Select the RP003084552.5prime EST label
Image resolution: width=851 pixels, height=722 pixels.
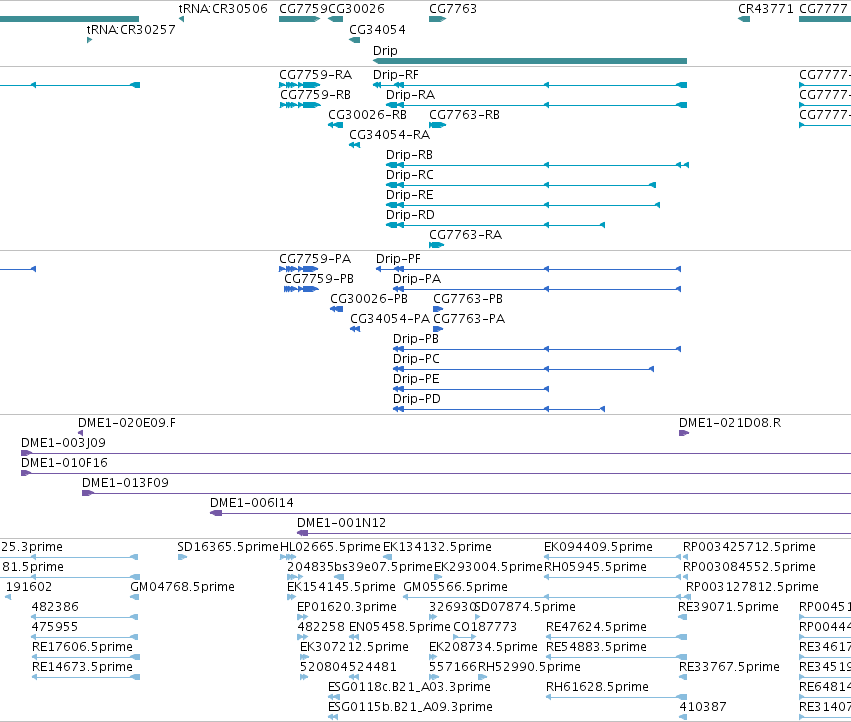point(749,567)
